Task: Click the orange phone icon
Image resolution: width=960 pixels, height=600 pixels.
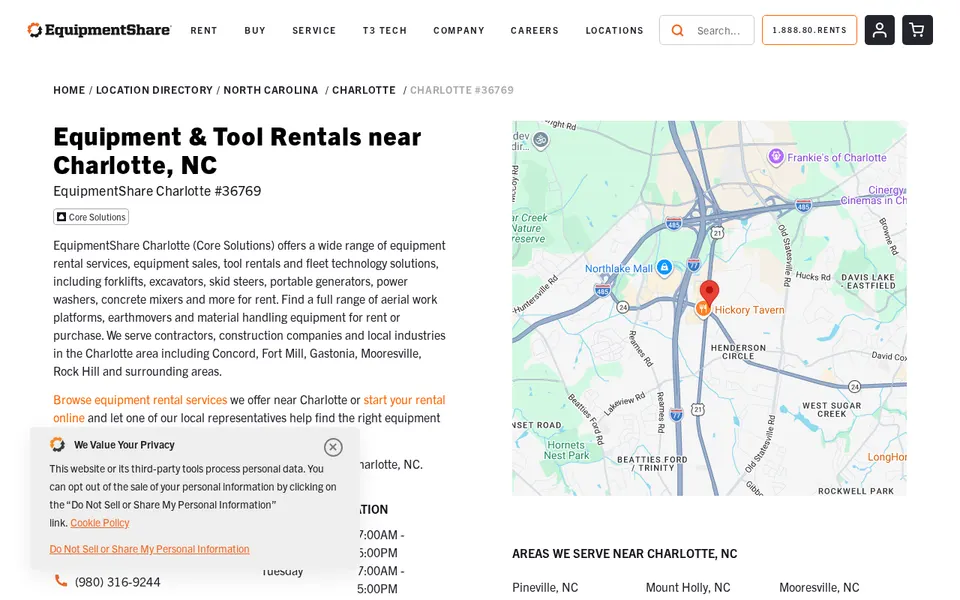Action: click(61, 580)
